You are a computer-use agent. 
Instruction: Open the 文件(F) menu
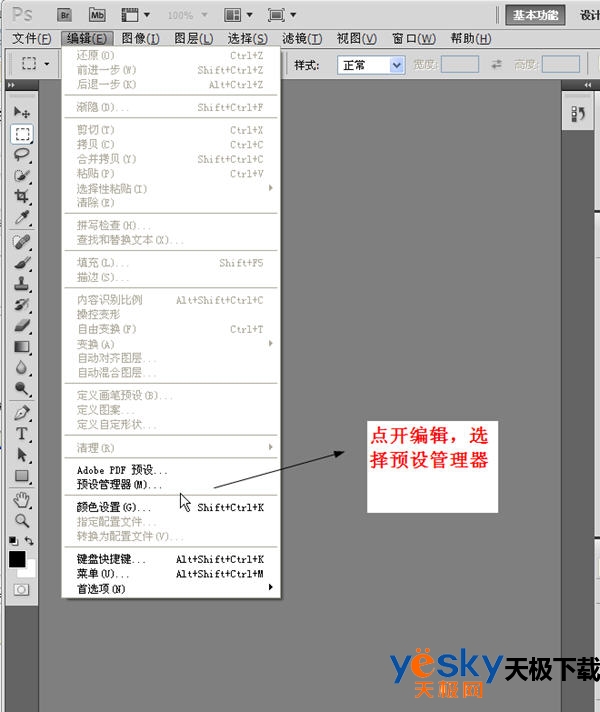click(x=31, y=39)
